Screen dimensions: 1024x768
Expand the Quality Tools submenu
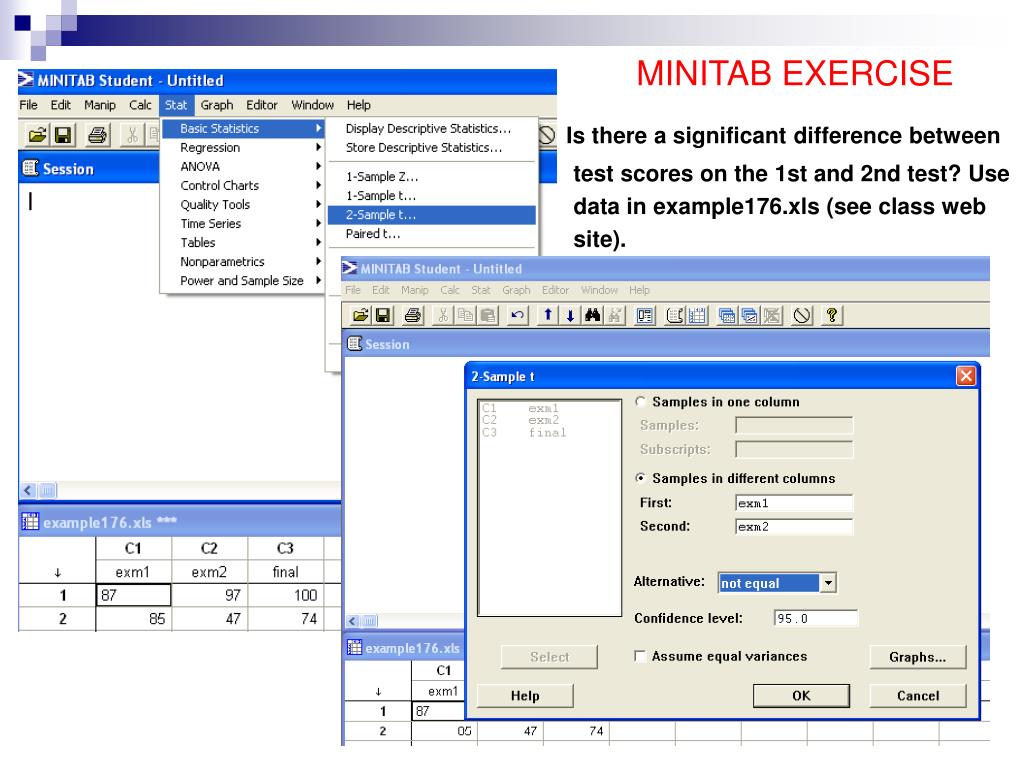point(243,204)
